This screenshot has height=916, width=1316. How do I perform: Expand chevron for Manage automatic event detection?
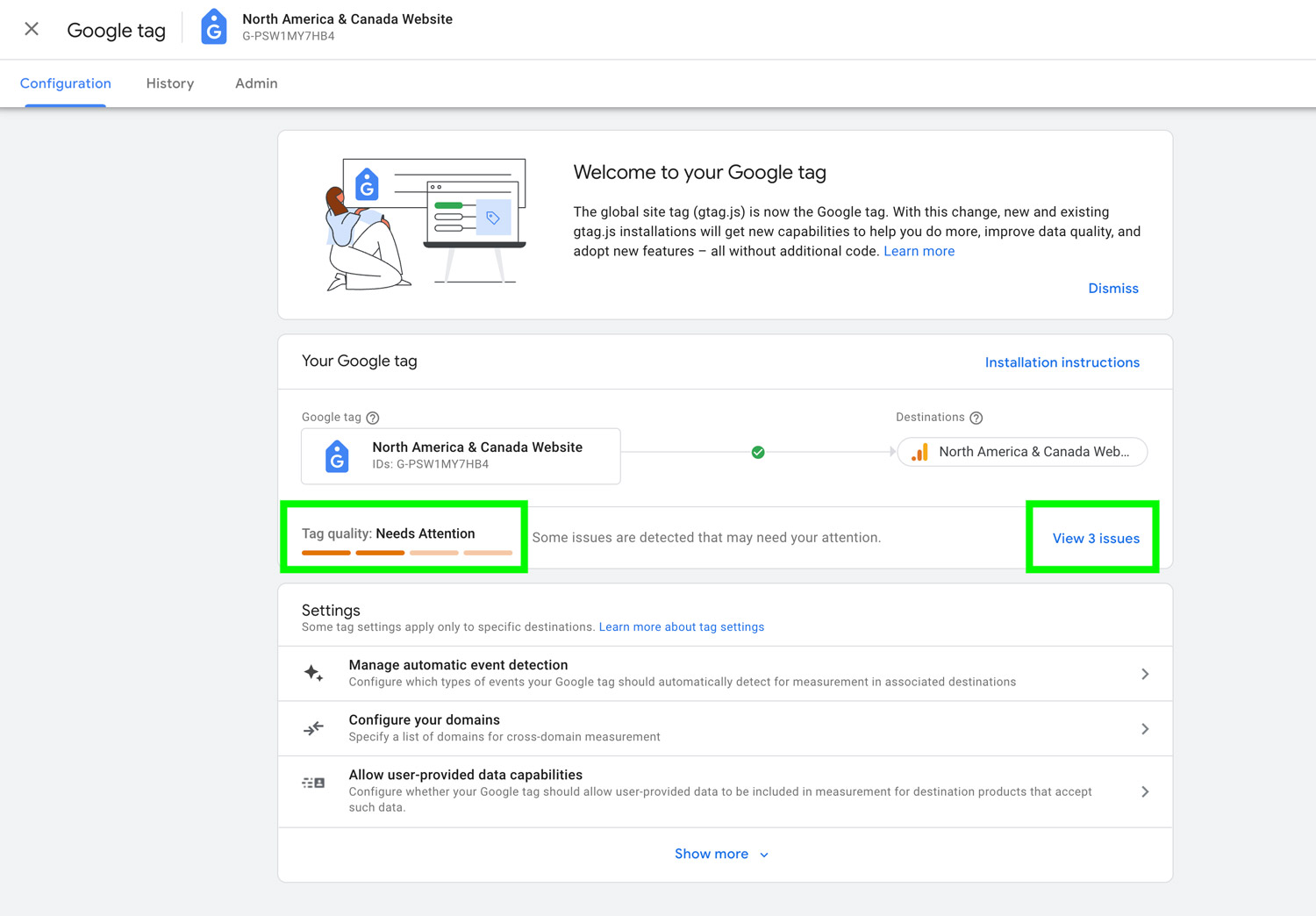(1145, 674)
